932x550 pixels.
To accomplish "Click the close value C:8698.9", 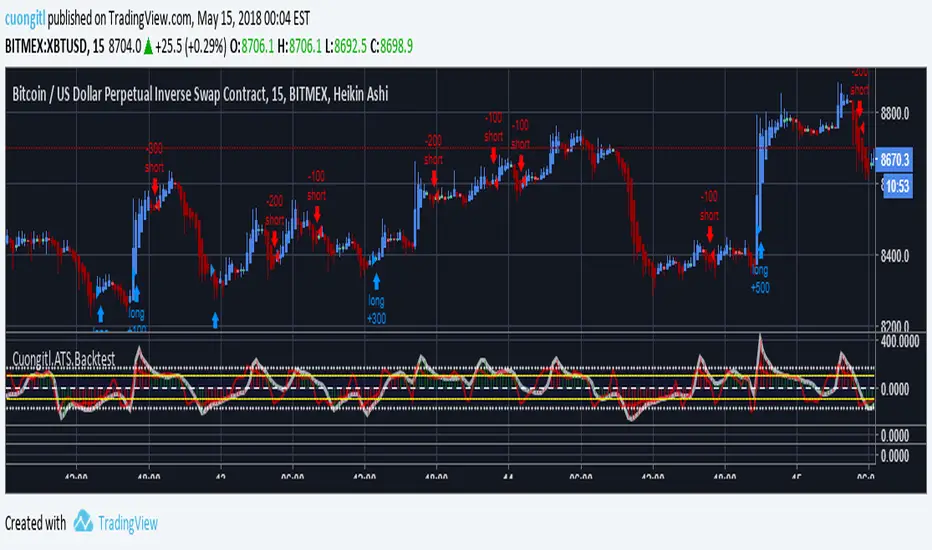I will tap(391, 46).
